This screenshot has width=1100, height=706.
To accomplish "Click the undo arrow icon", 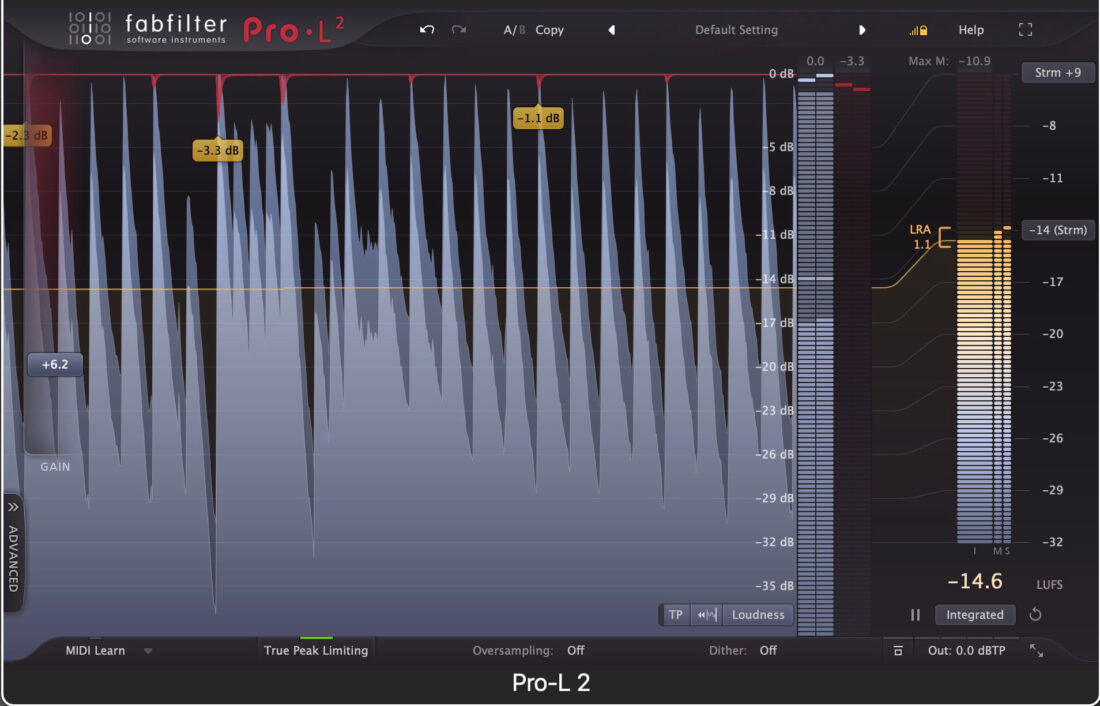I will click(427, 29).
